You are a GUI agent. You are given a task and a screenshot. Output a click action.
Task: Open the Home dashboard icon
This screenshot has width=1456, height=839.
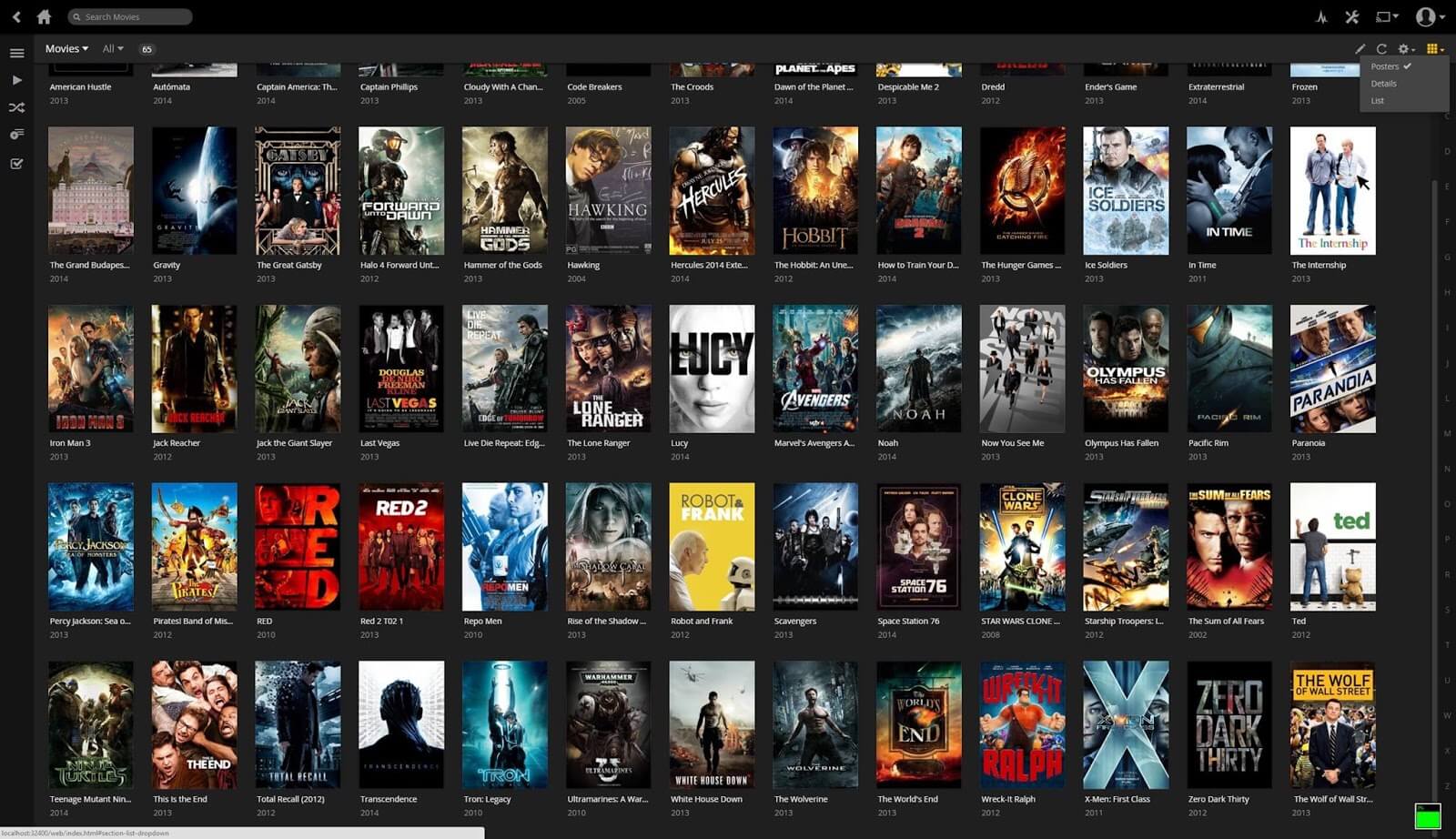click(x=44, y=16)
